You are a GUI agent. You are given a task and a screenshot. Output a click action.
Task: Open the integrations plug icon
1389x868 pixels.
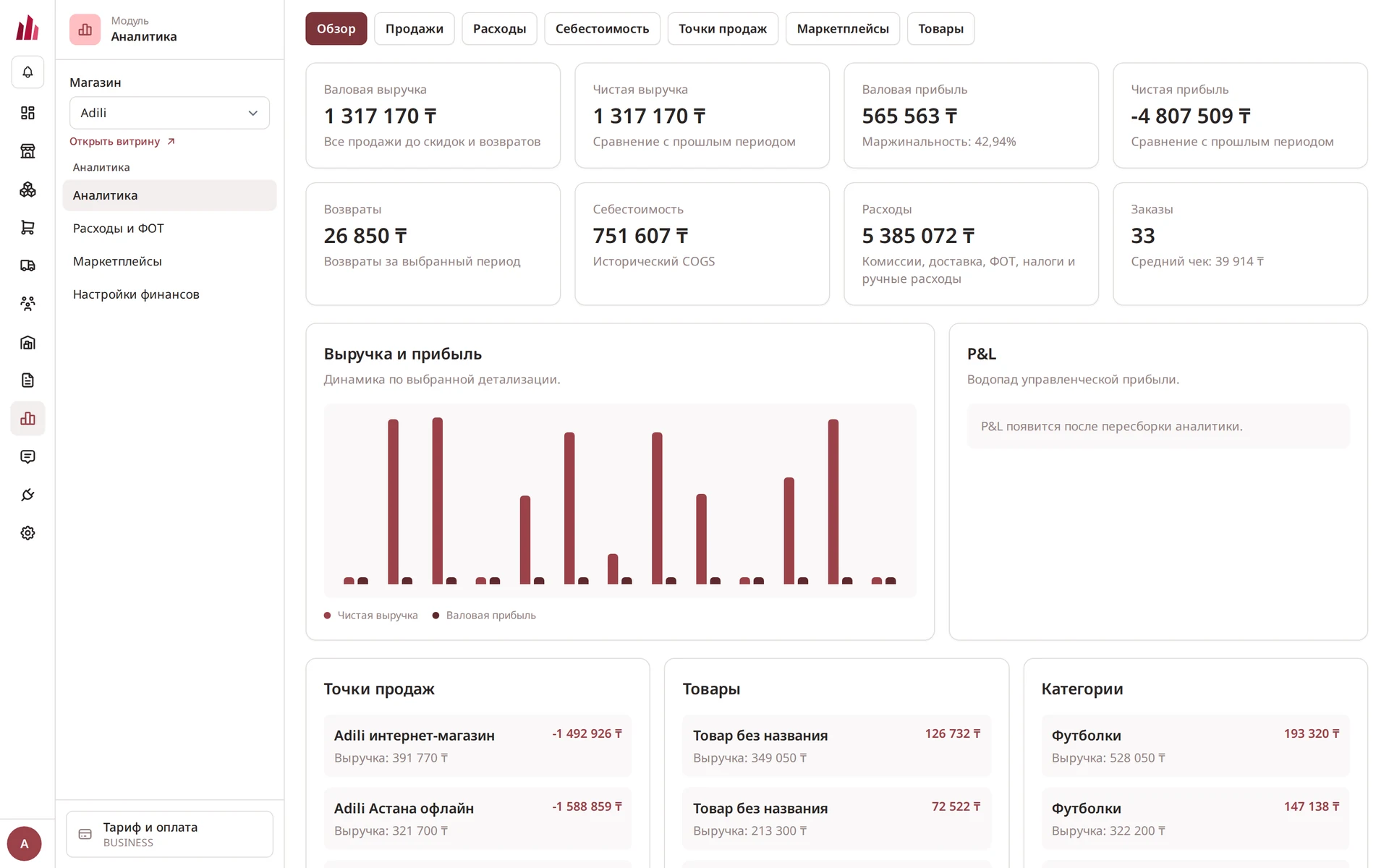point(27,495)
